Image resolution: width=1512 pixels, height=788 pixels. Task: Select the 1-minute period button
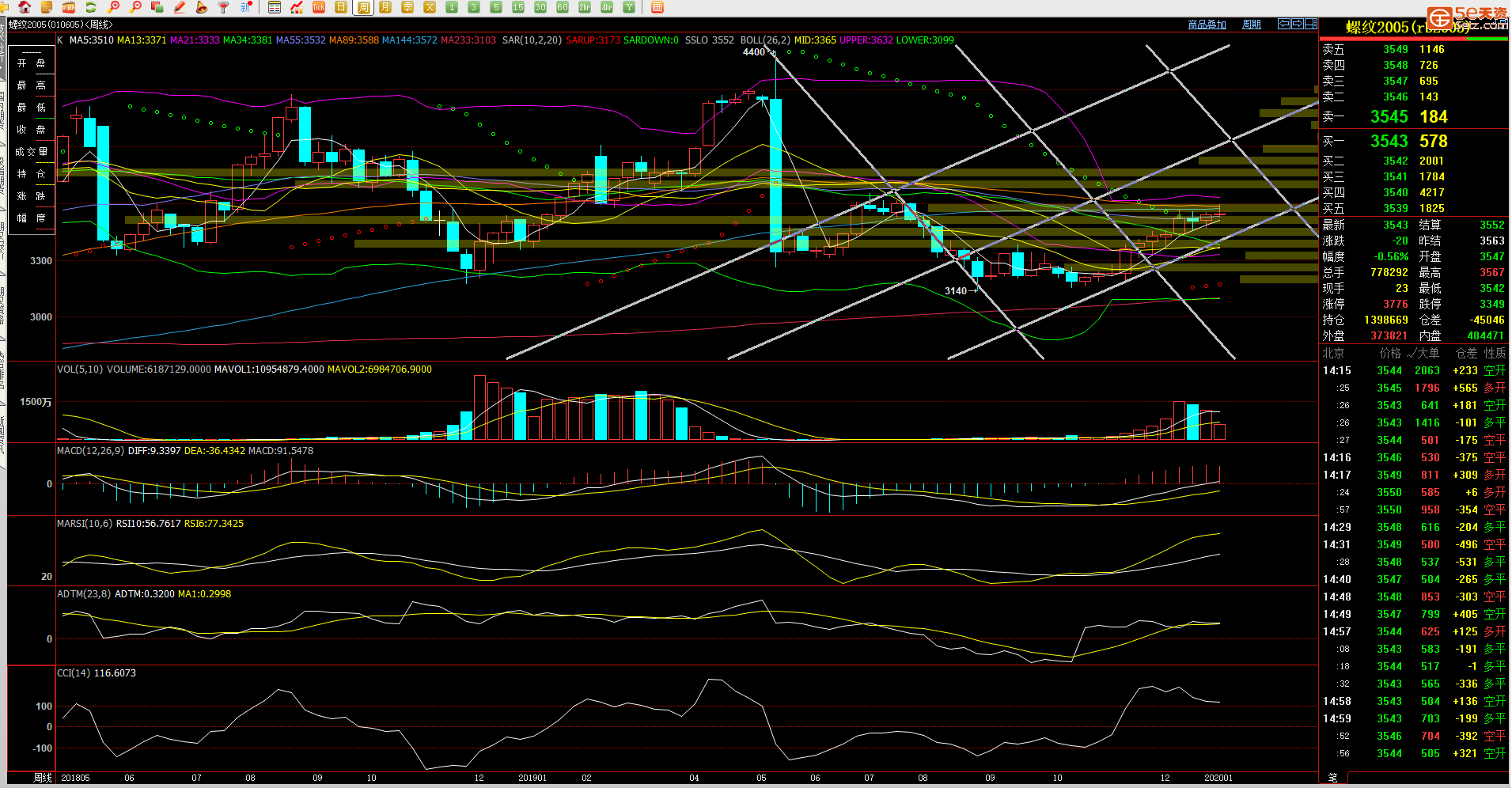[452, 7]
